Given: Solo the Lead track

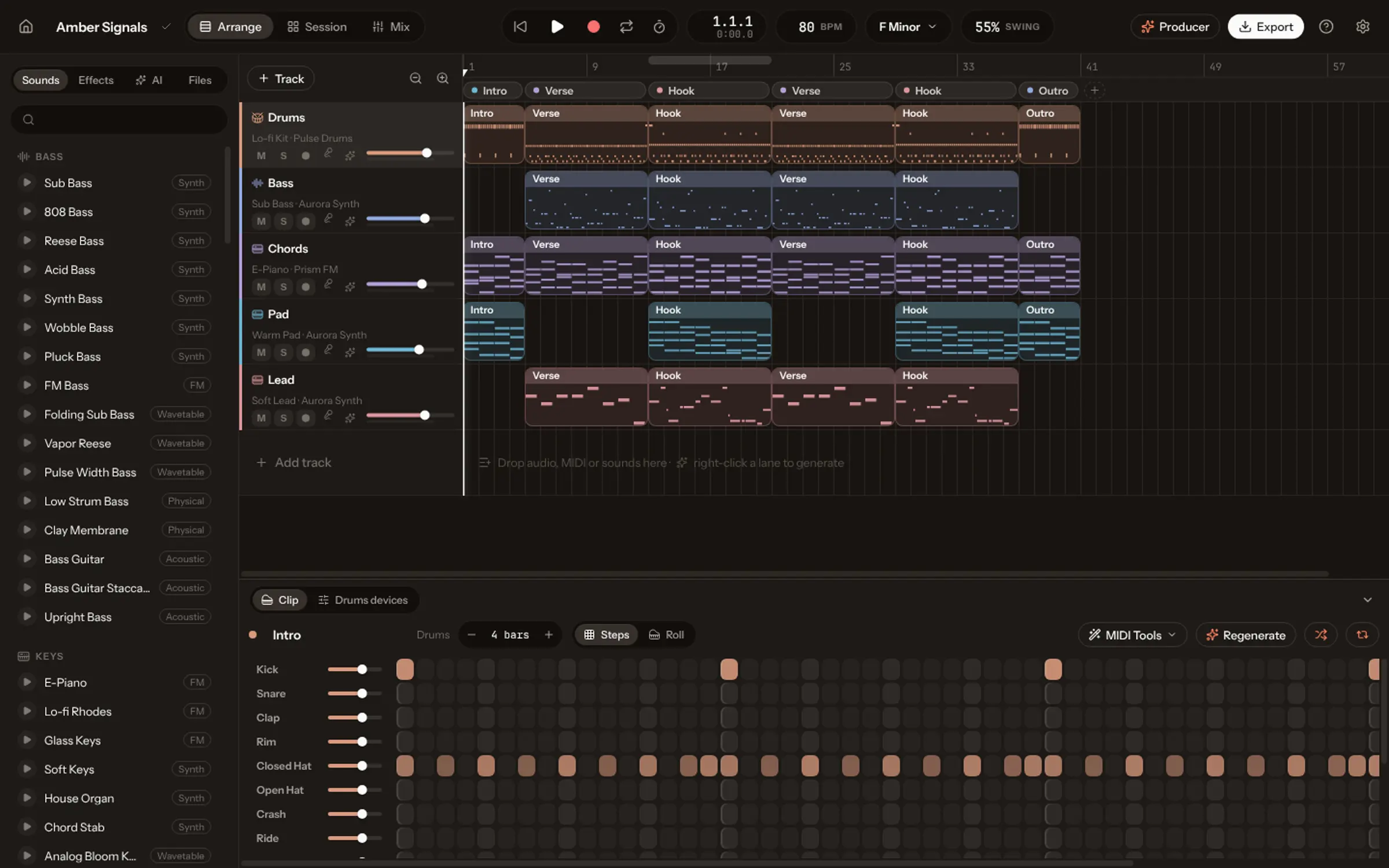Looking at the screenshot, I should [x=283, y=418].
